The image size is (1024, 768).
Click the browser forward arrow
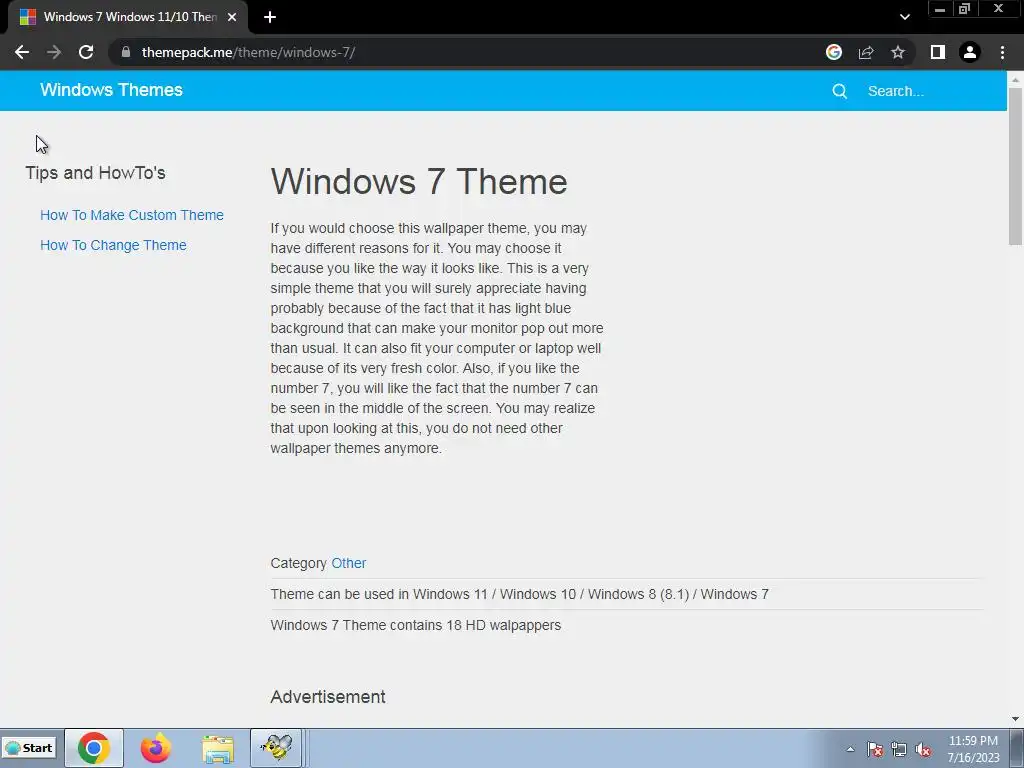(x=54, y=52)
